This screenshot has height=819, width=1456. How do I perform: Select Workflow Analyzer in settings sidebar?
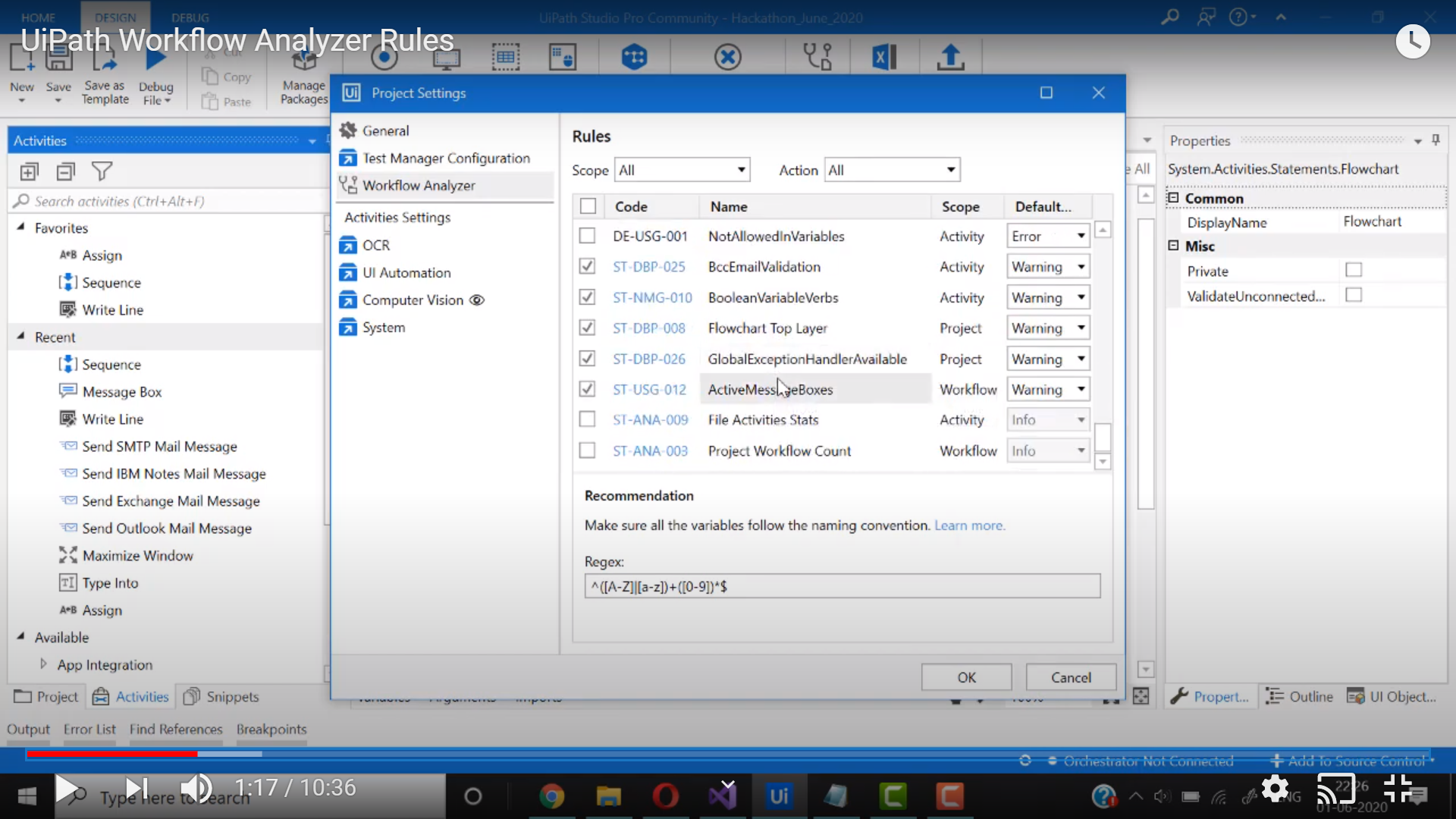click(x=445, y=186)
